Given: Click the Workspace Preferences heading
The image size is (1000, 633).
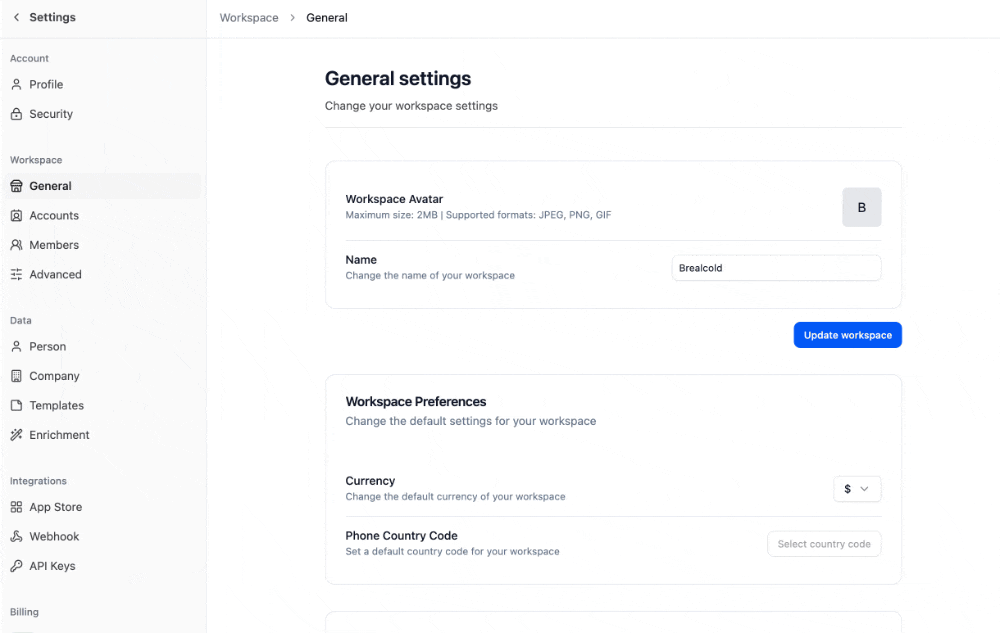Looking at the screenshot, I should coord(416,402).
